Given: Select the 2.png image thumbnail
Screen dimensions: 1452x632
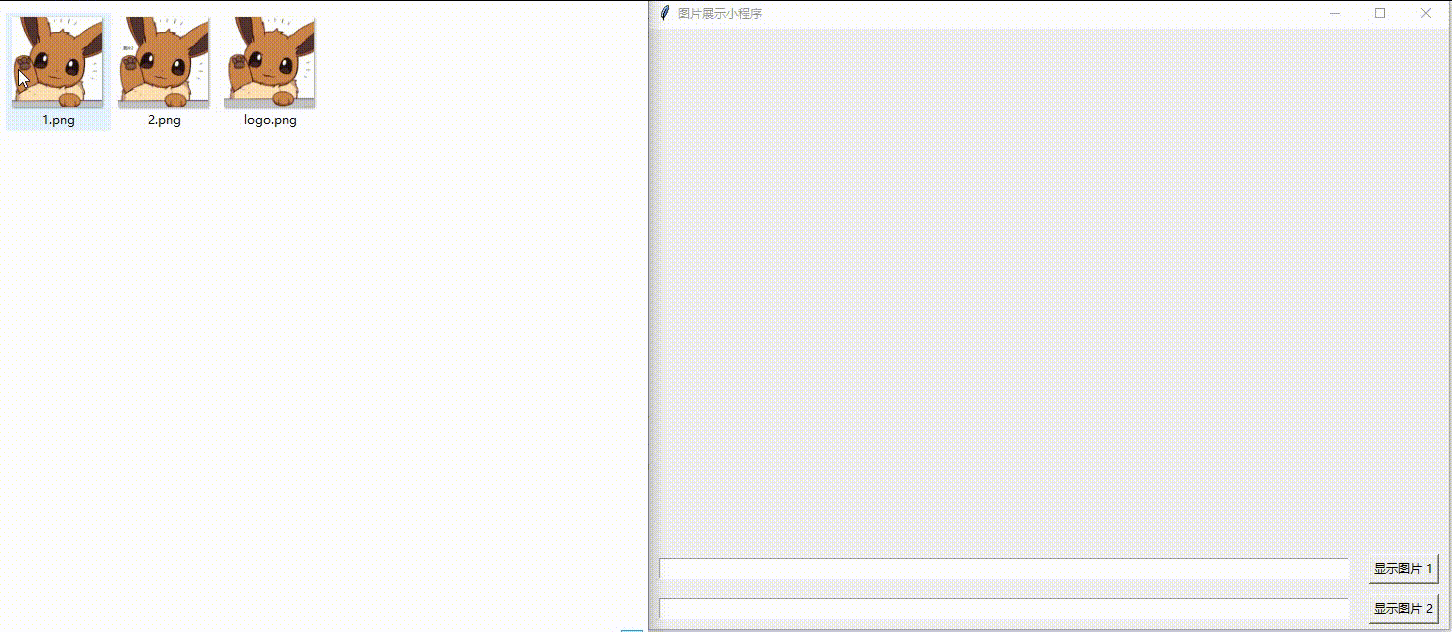Looking at the screenshot, I should (164, 61).
